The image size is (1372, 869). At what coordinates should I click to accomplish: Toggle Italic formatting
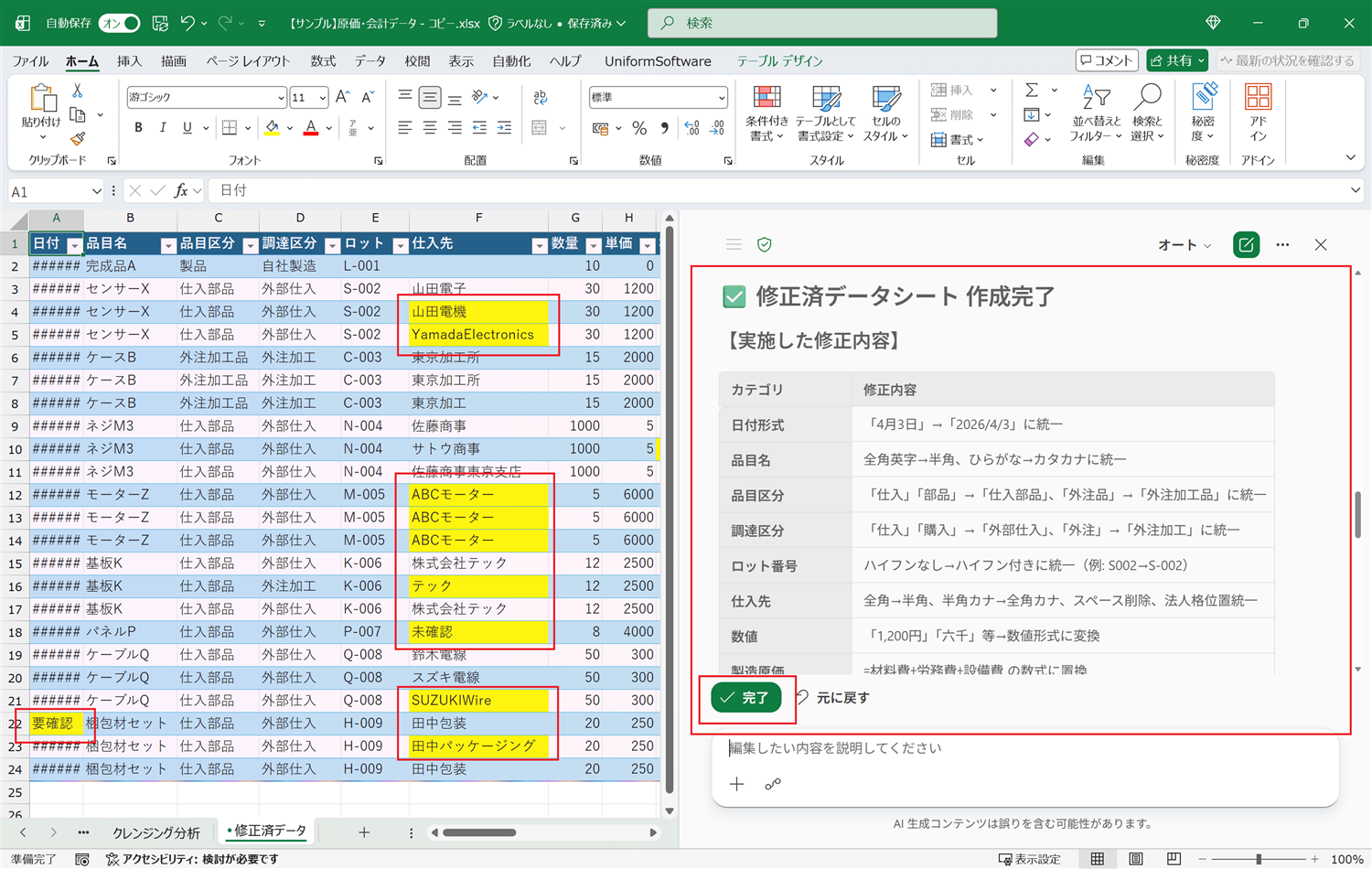(x=163, y=128)
